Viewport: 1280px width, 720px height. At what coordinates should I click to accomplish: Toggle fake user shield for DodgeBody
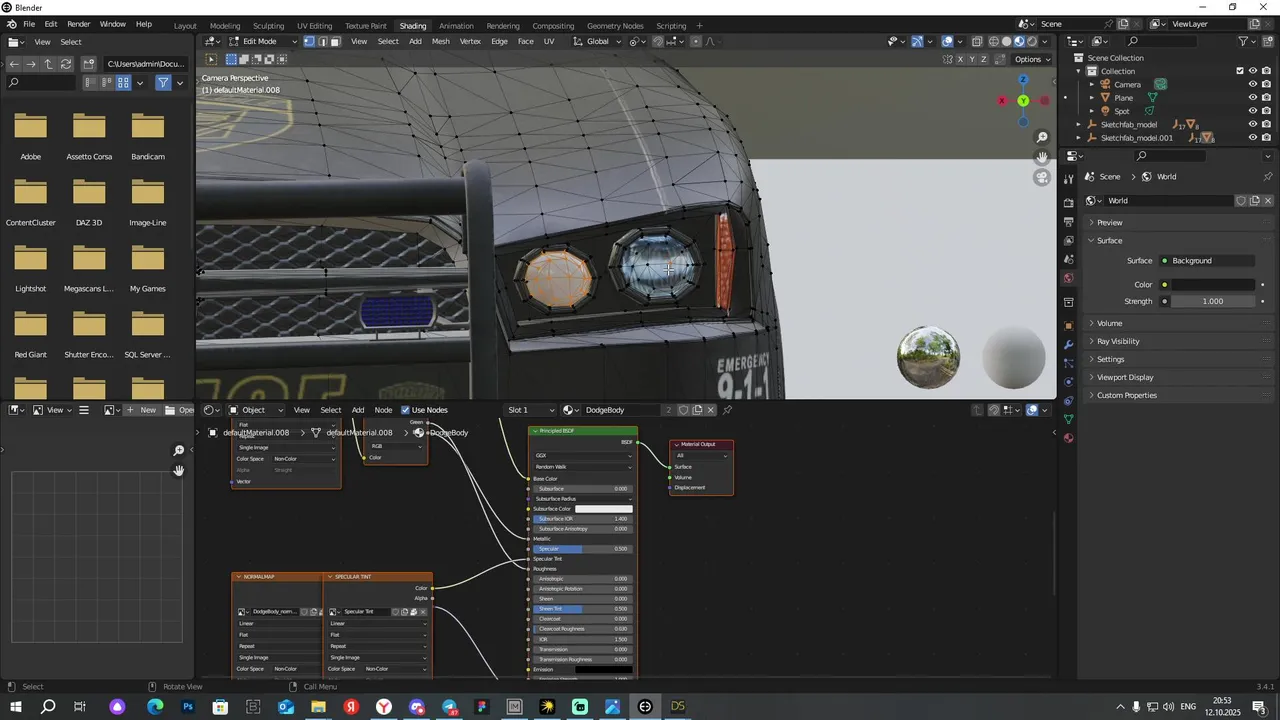coord(683,410)
